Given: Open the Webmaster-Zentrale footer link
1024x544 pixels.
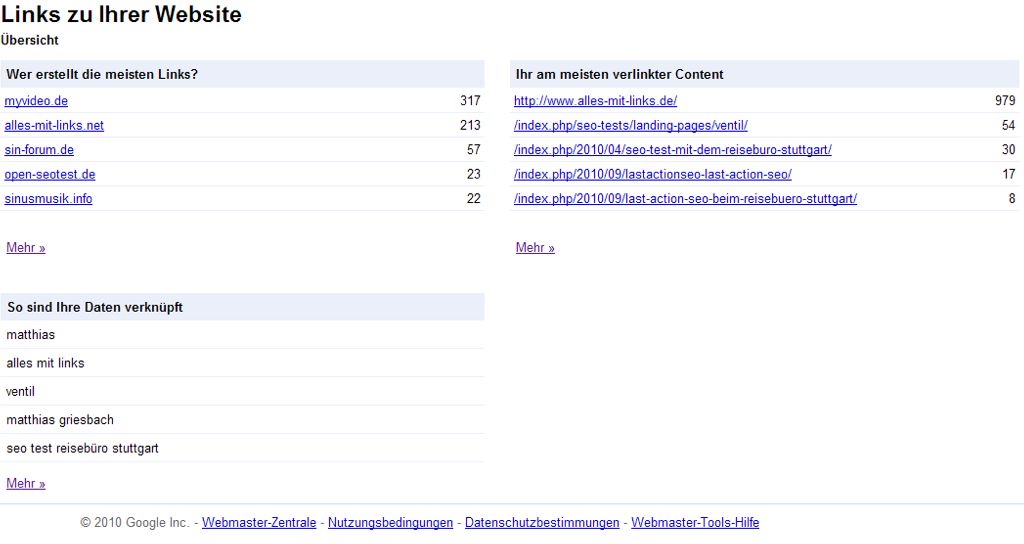Looking at the screenshot, I should coord(259,522).
